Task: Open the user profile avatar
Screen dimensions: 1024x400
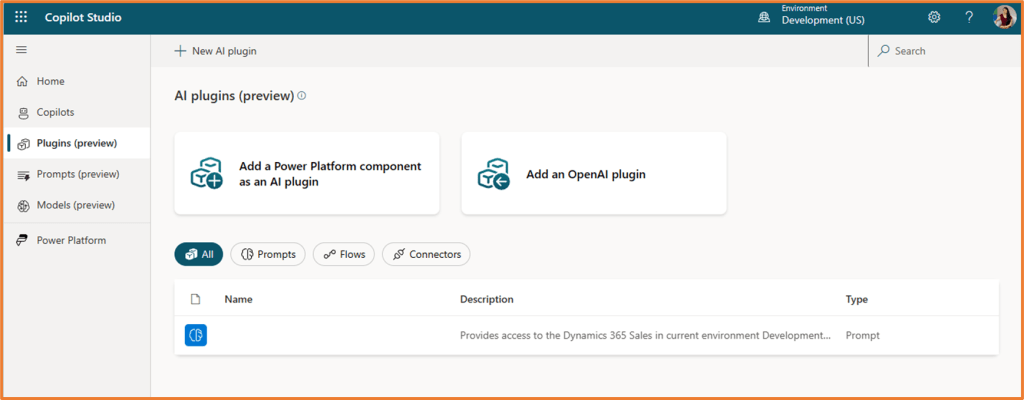Action: point(1003,17)
